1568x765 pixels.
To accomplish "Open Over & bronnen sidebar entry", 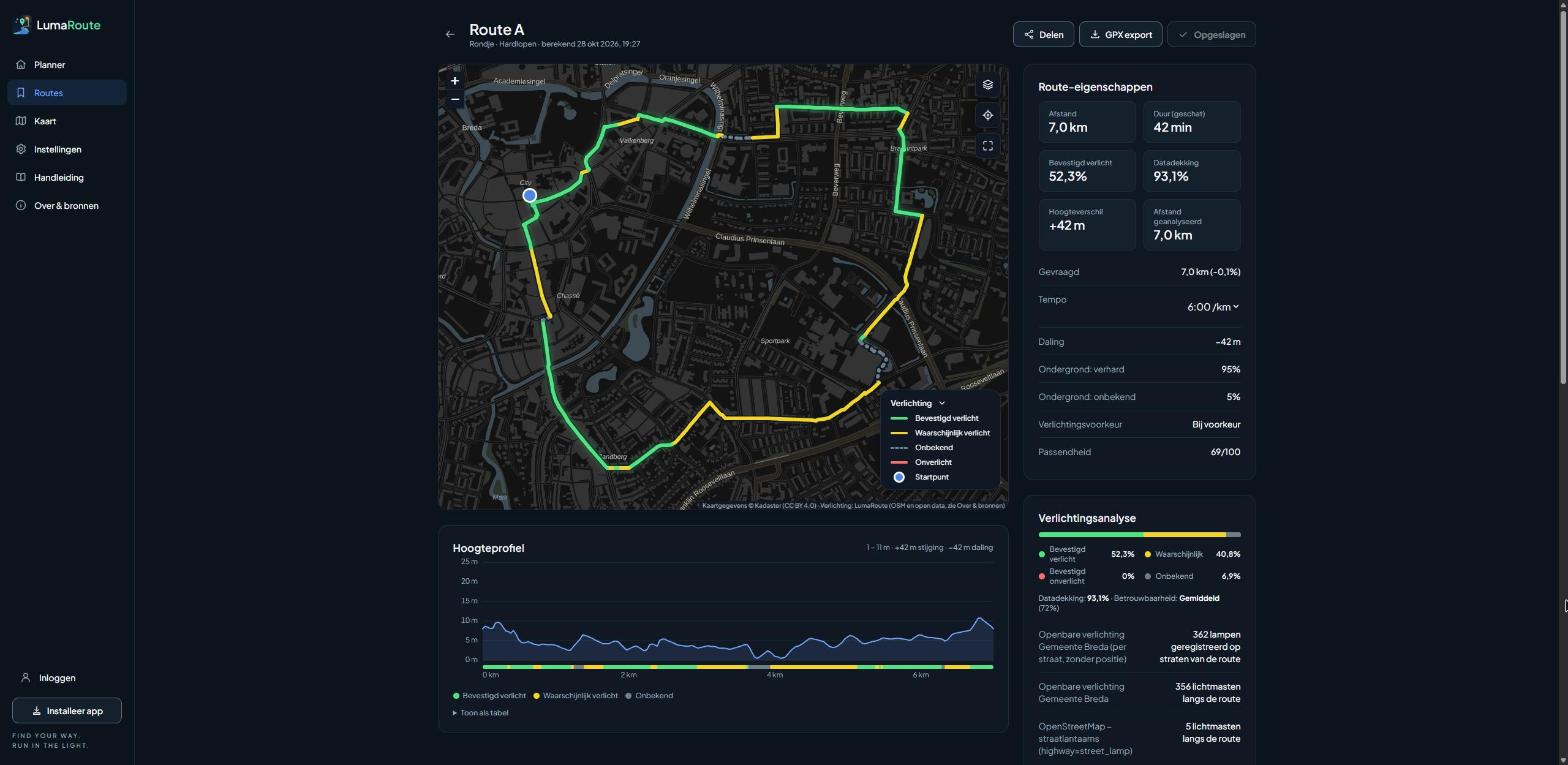I will 66,206.
